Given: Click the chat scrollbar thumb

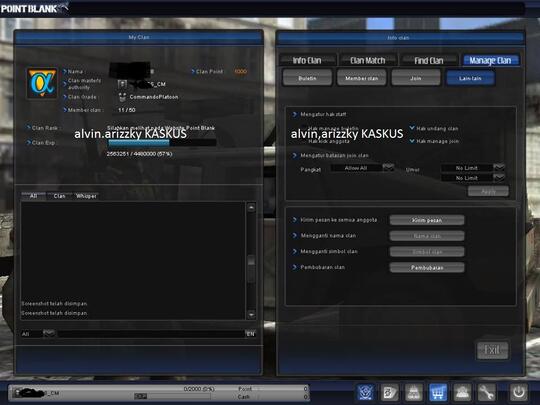Looking at the screenshot, I should coord(251,261).
